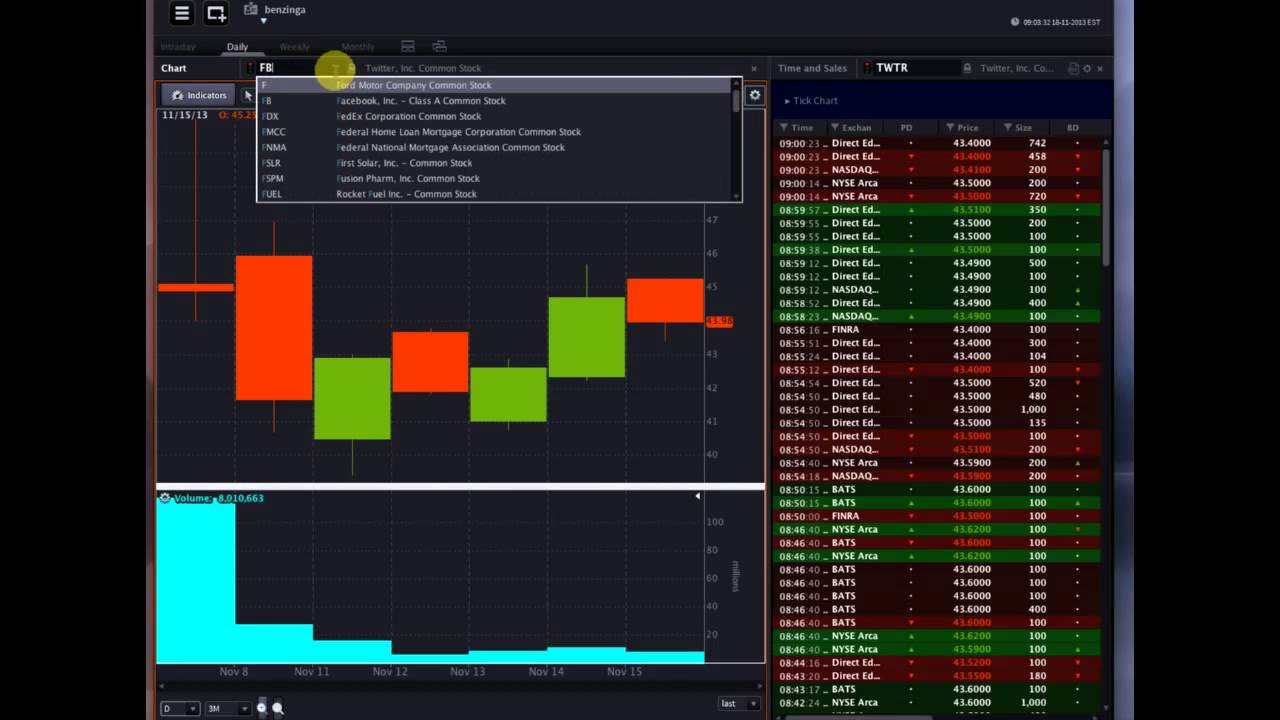Click the Nov 14 green candlestick
This screenshot has height=720, width=1280.
click(x=587, y=337)
